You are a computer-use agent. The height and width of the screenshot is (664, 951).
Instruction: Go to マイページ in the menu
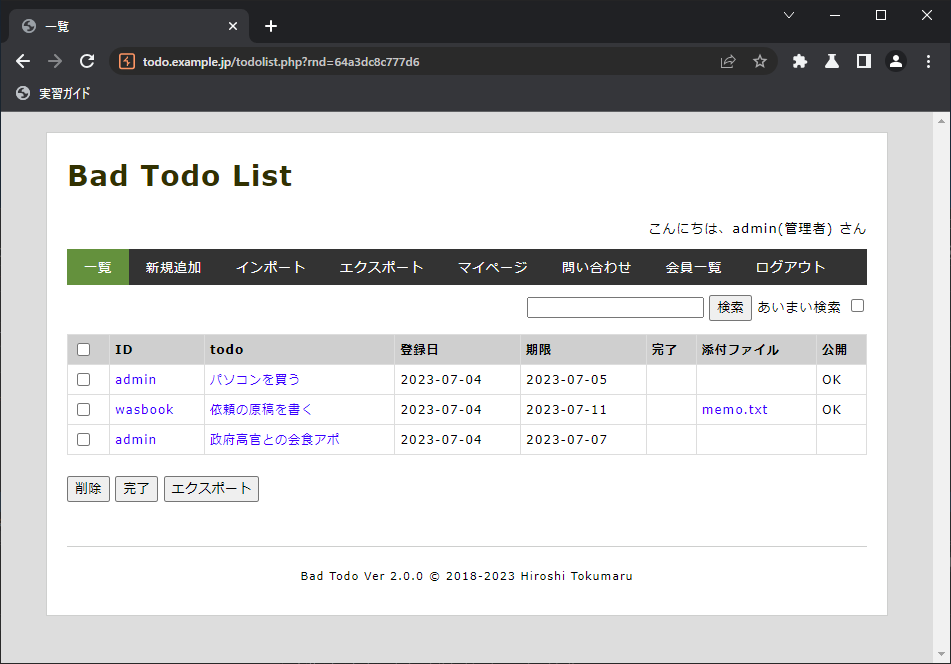492,267
